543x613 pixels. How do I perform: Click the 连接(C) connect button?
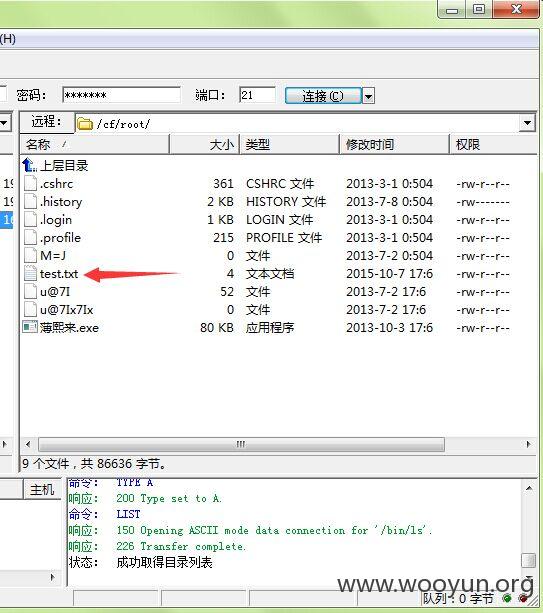pos(323,96)
